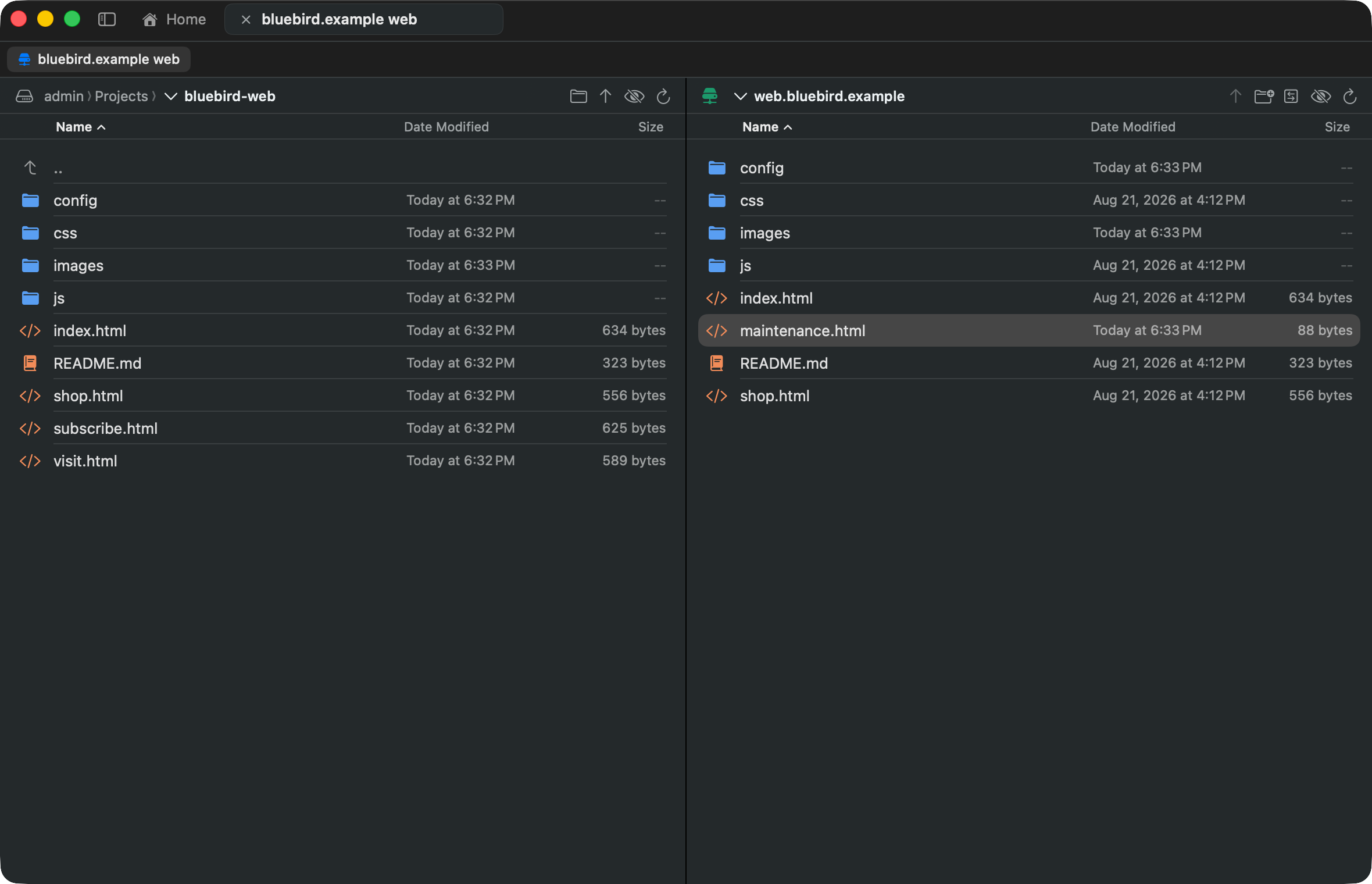Select maintenance.html on remote server
Screen dimensions: 1372x884
1029,330
